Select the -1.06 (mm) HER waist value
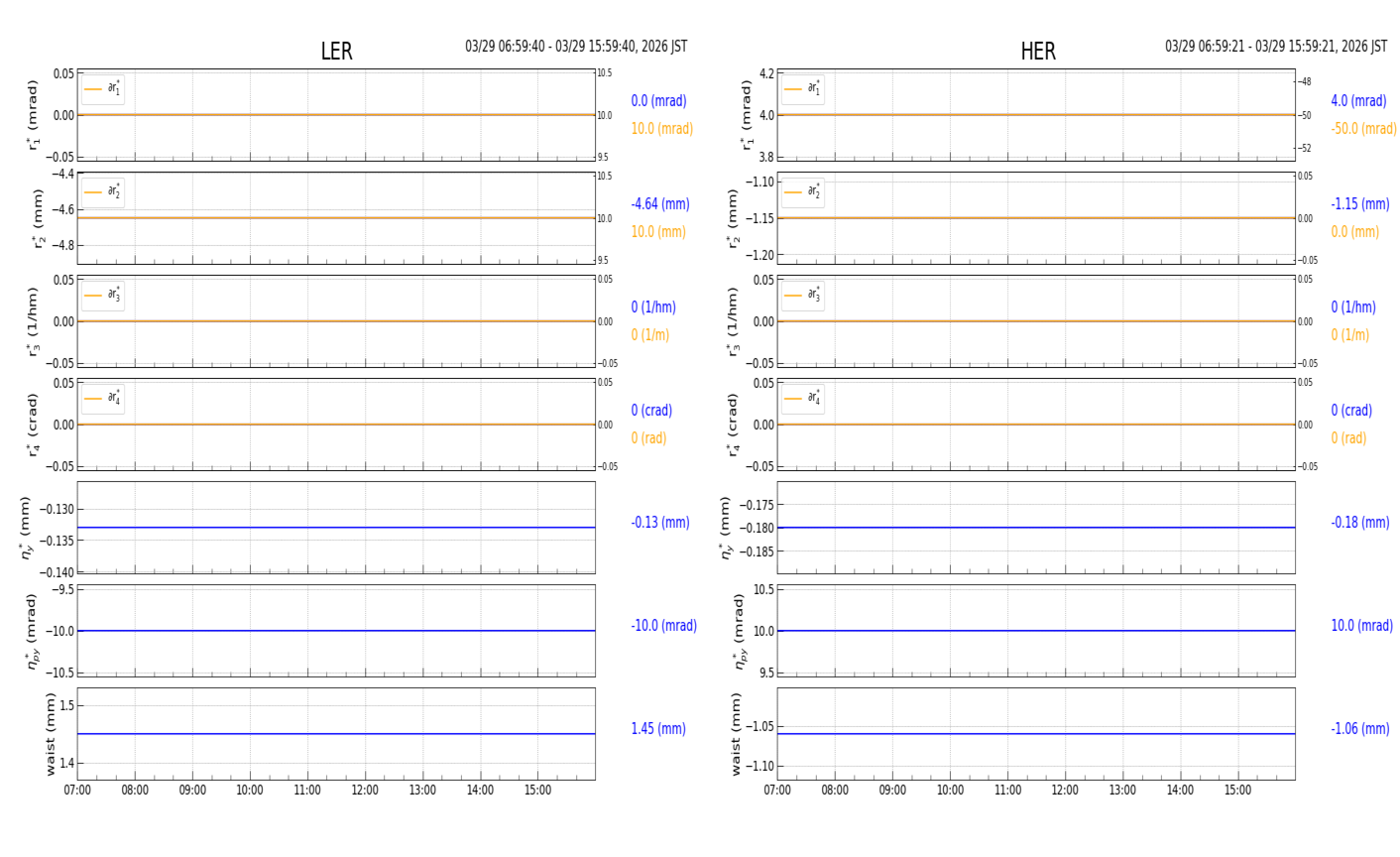Image resolution: width=1400 pixels, height=857 pixels. click(x=1359, y=729)
